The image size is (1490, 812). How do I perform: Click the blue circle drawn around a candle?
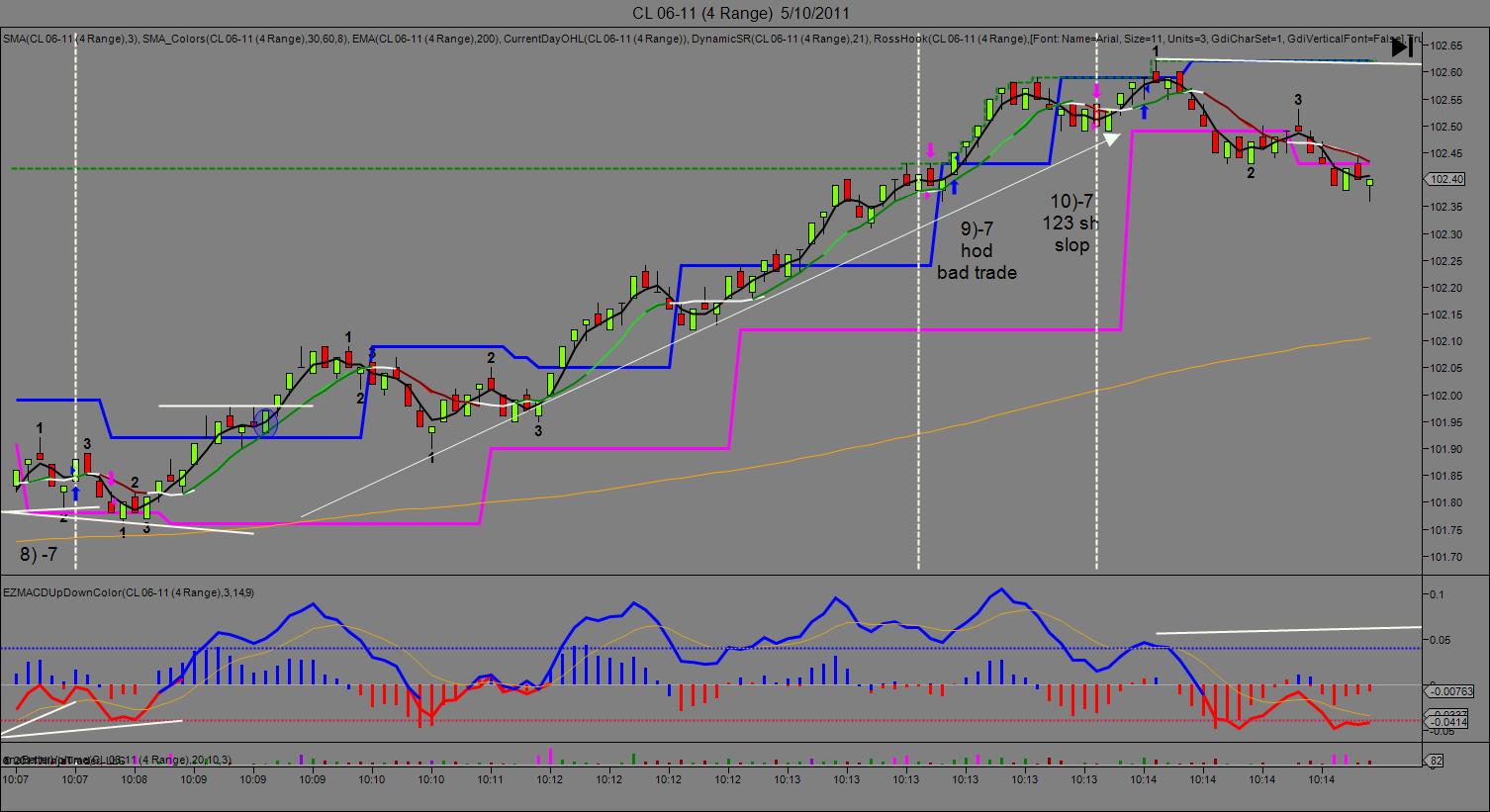[265, 422]
